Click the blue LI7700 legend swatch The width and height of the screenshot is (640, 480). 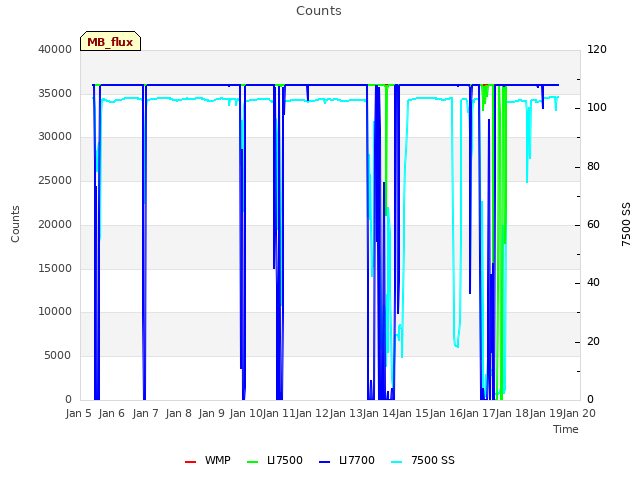(324, 462)
